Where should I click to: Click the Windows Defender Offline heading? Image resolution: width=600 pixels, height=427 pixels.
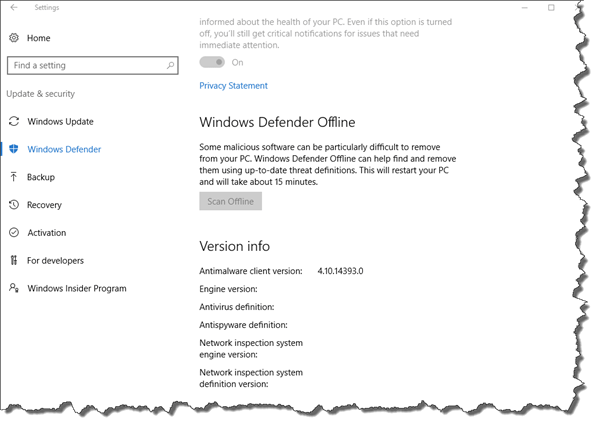click(277, 122)
